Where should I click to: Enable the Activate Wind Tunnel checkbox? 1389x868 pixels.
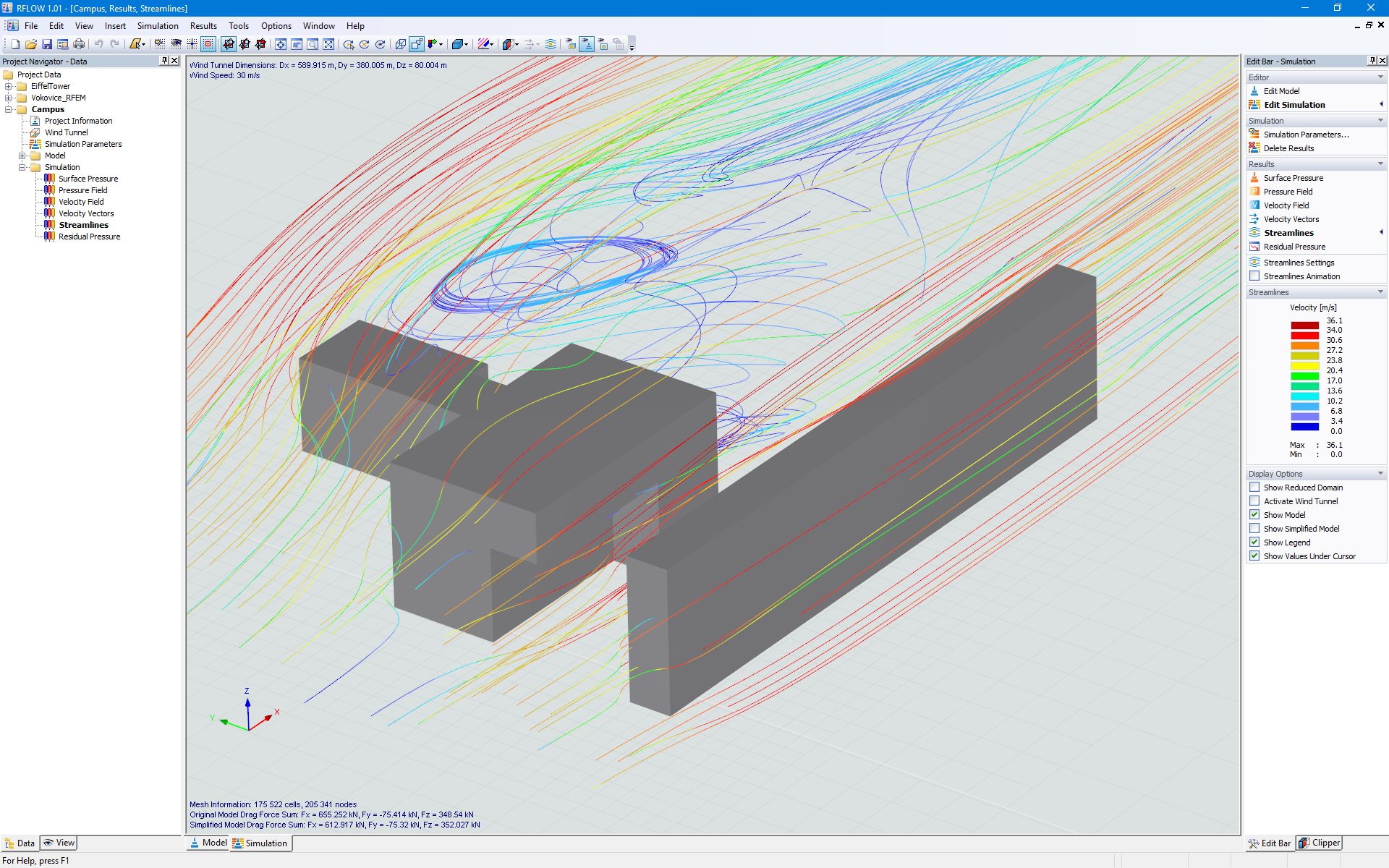click(1254, 500)
